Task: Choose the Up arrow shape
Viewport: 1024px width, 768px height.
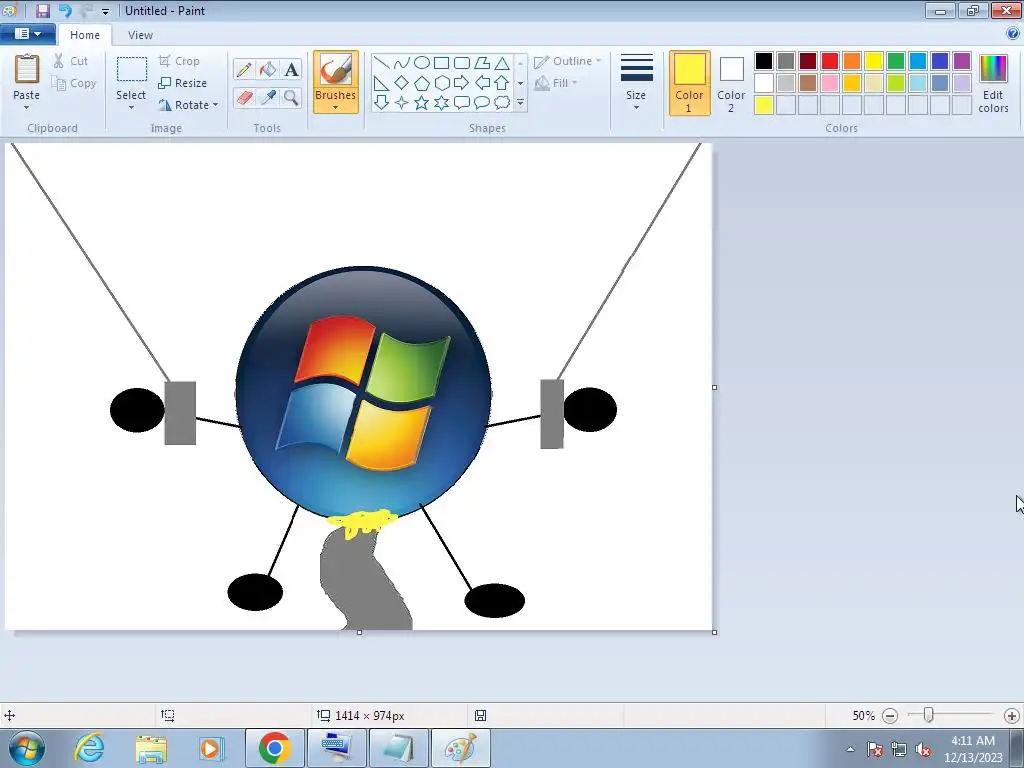Action: coord(502,83)
